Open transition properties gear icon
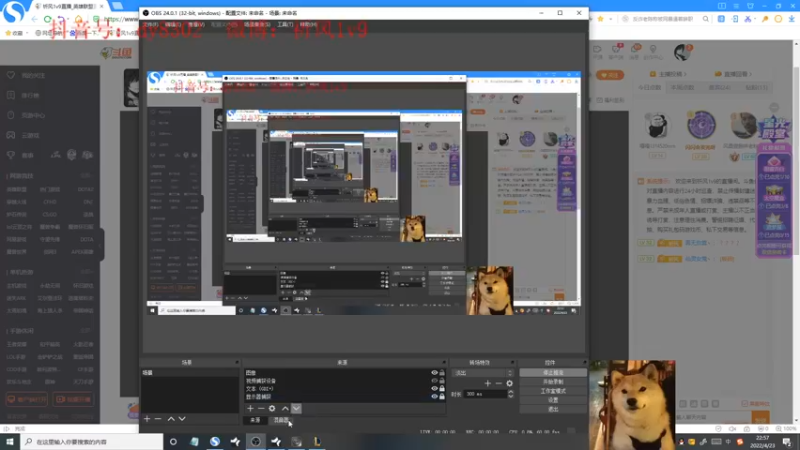800x450 pixels. point(509,383)
